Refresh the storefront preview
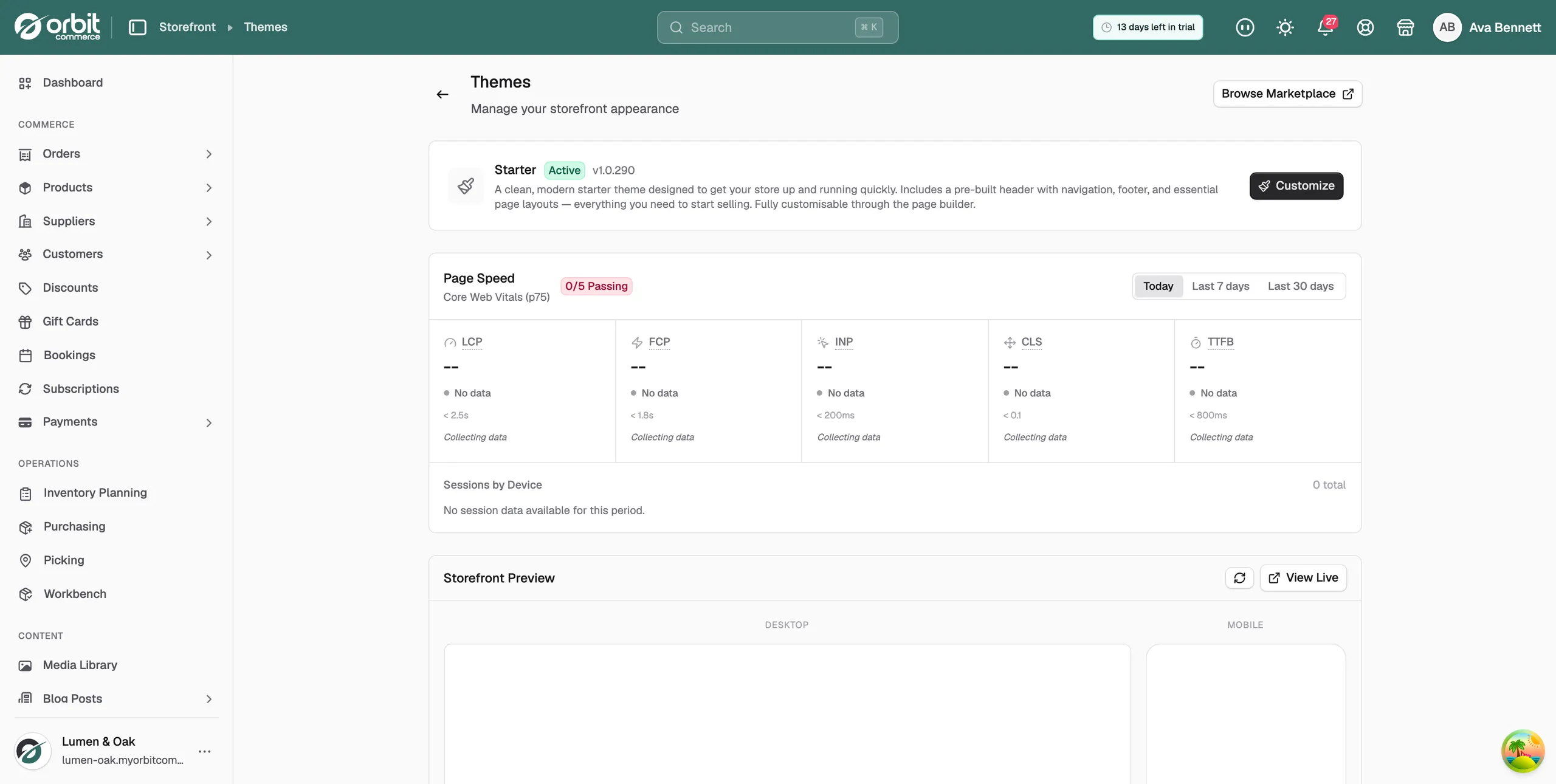The height and width of the screenshot is (784, 1556). (x=1239, y=578)
